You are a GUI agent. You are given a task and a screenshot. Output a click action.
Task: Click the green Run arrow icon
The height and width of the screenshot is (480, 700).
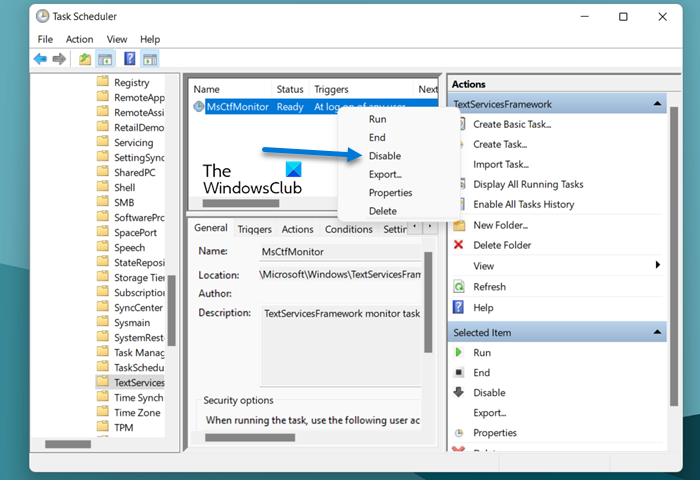[x=458, y=352]
